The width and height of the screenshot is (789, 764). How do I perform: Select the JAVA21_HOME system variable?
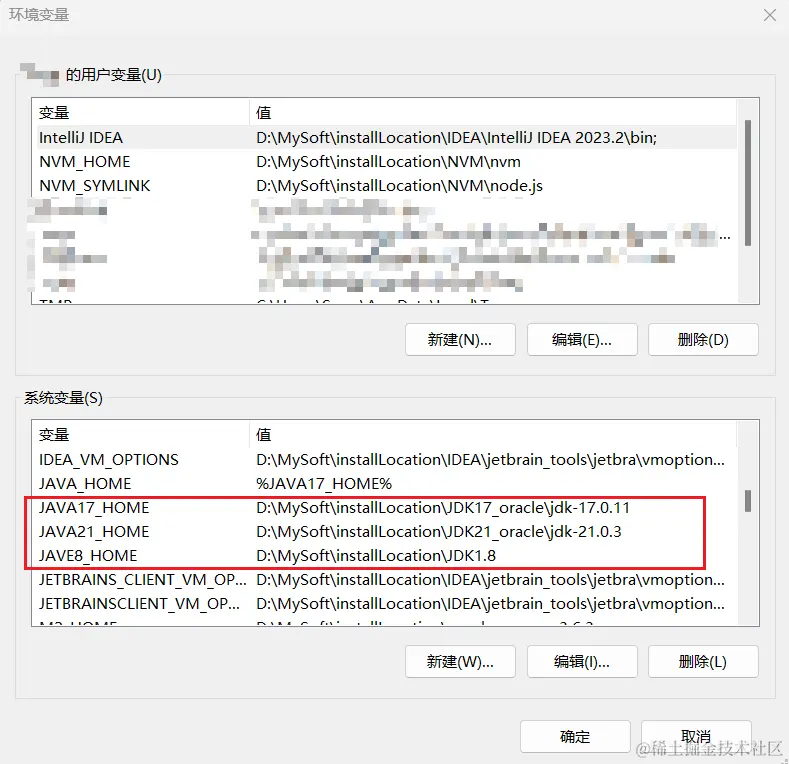pyautogui.click(x=94, y=532)
